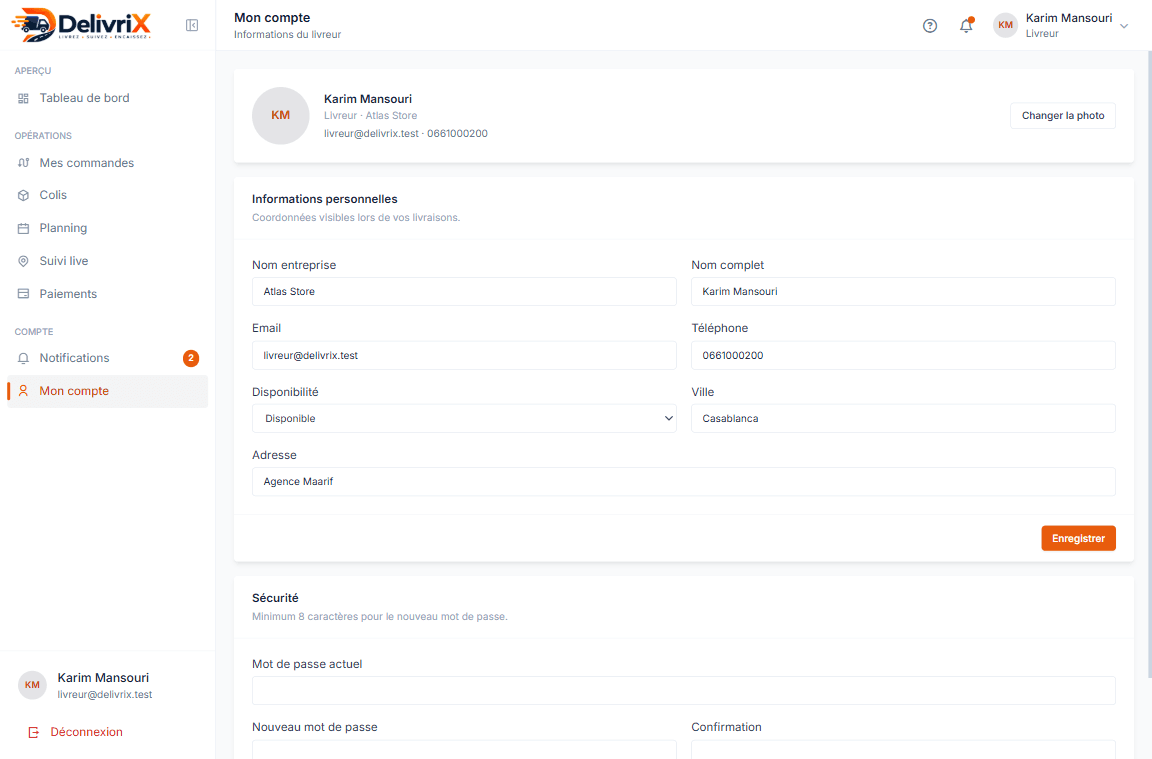Click the Notifications bell icon in sidebar
Screen dimensions: 1152x759
(x=24, y=359)
